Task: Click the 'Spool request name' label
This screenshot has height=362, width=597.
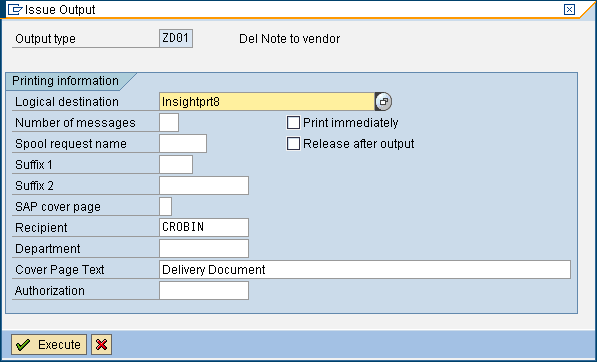Action: coord(71,144)
